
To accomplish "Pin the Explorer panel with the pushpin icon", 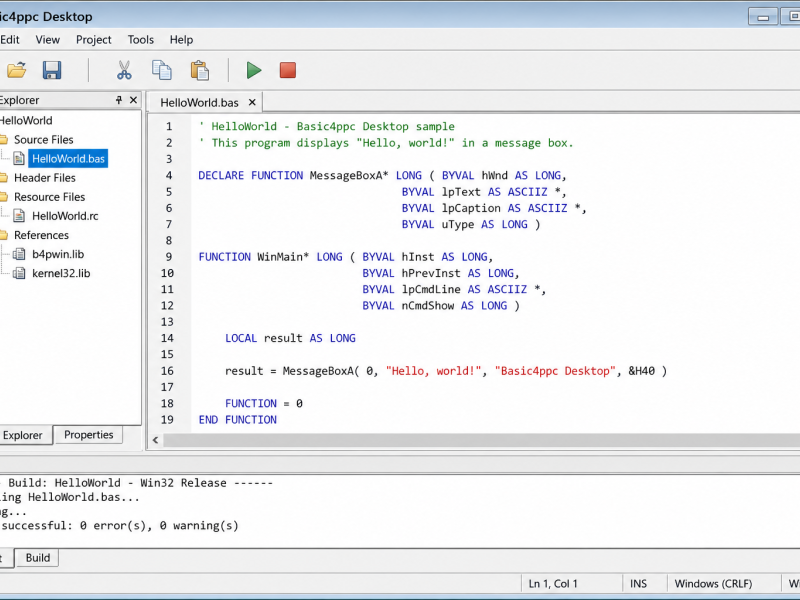I will (118, 100).
